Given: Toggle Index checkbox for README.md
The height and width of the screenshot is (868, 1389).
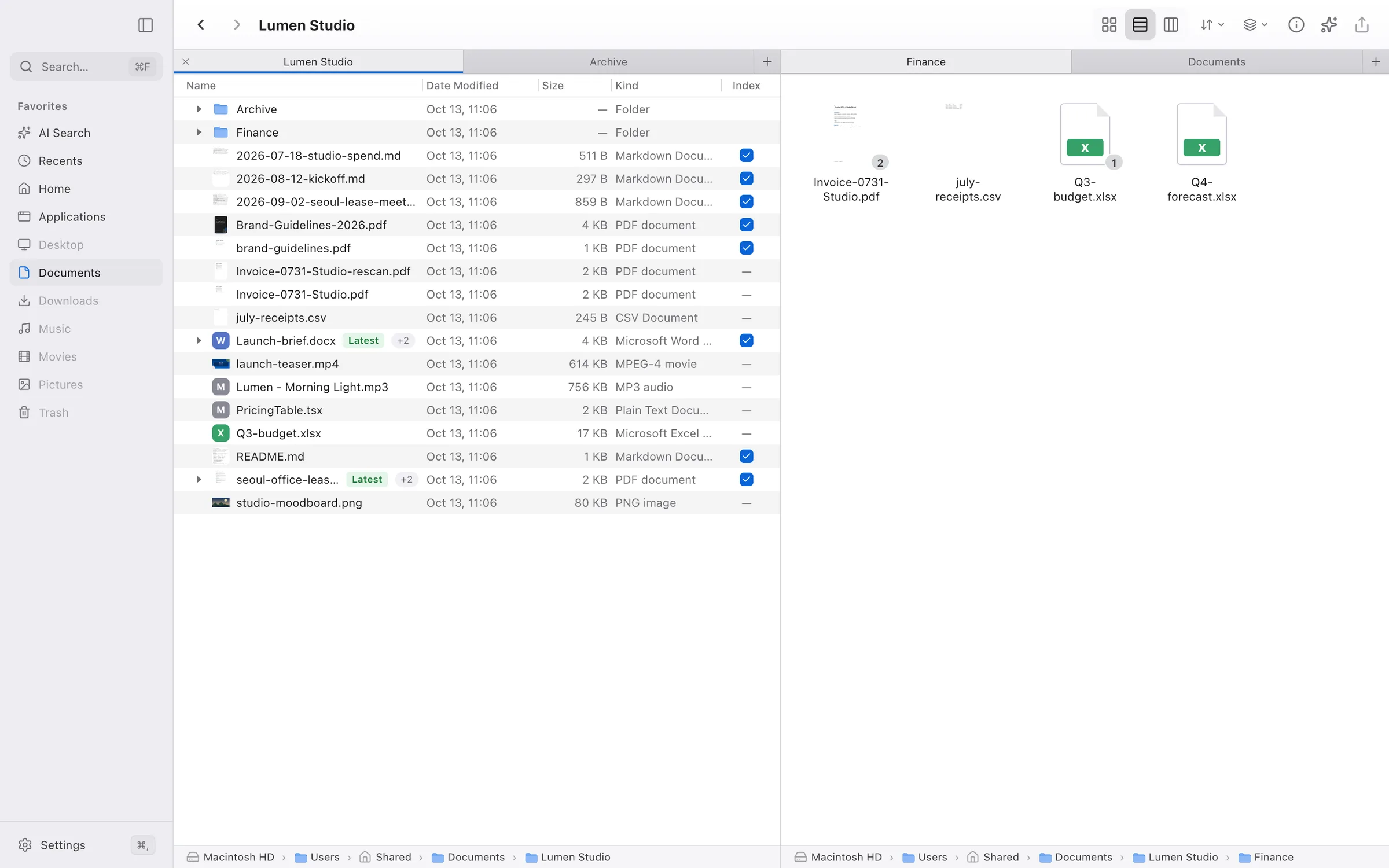Looking at the screenshot, I should pyautogui.click(x=746, y=457).
